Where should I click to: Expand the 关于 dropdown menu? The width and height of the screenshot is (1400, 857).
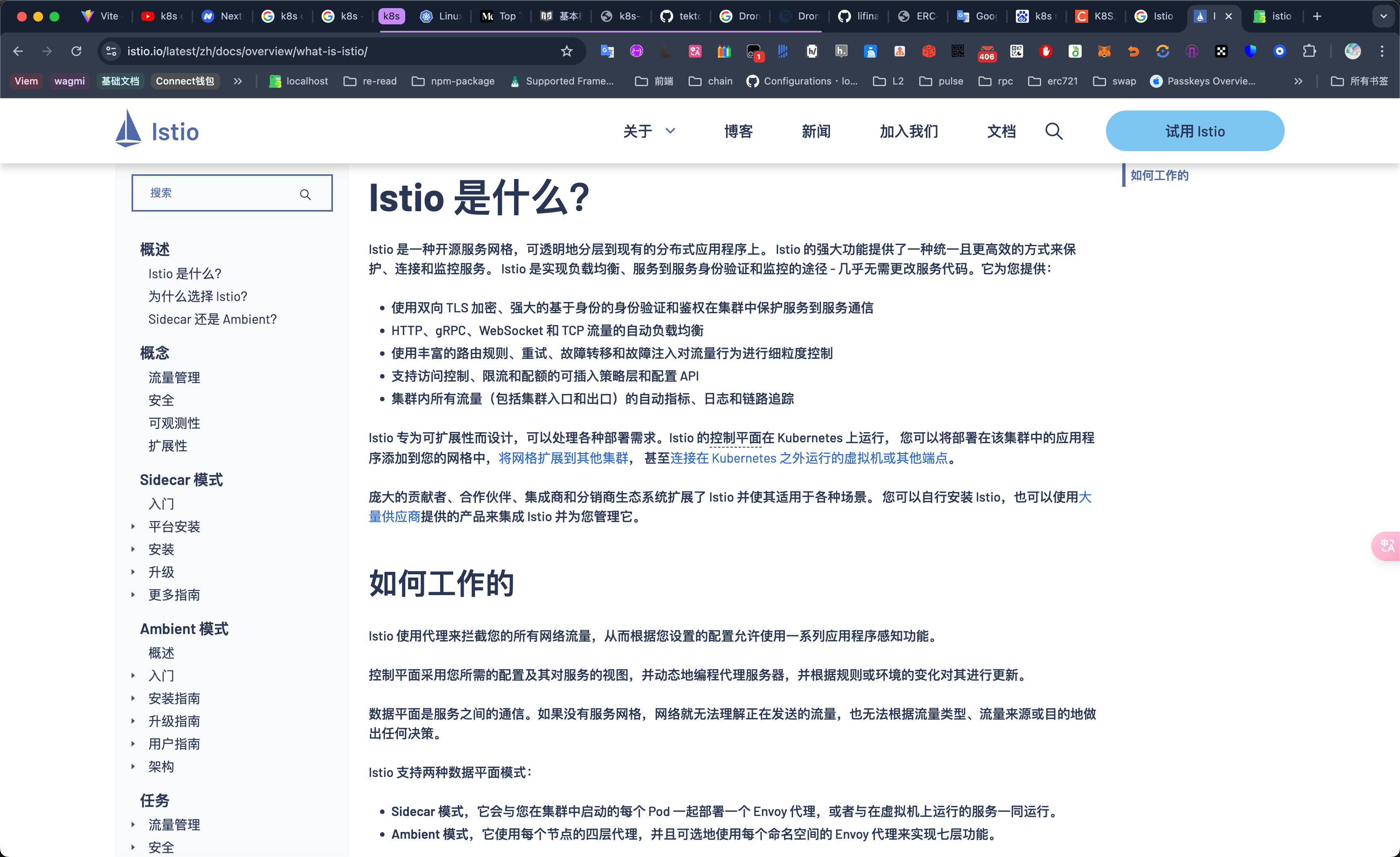click(649, 131)
